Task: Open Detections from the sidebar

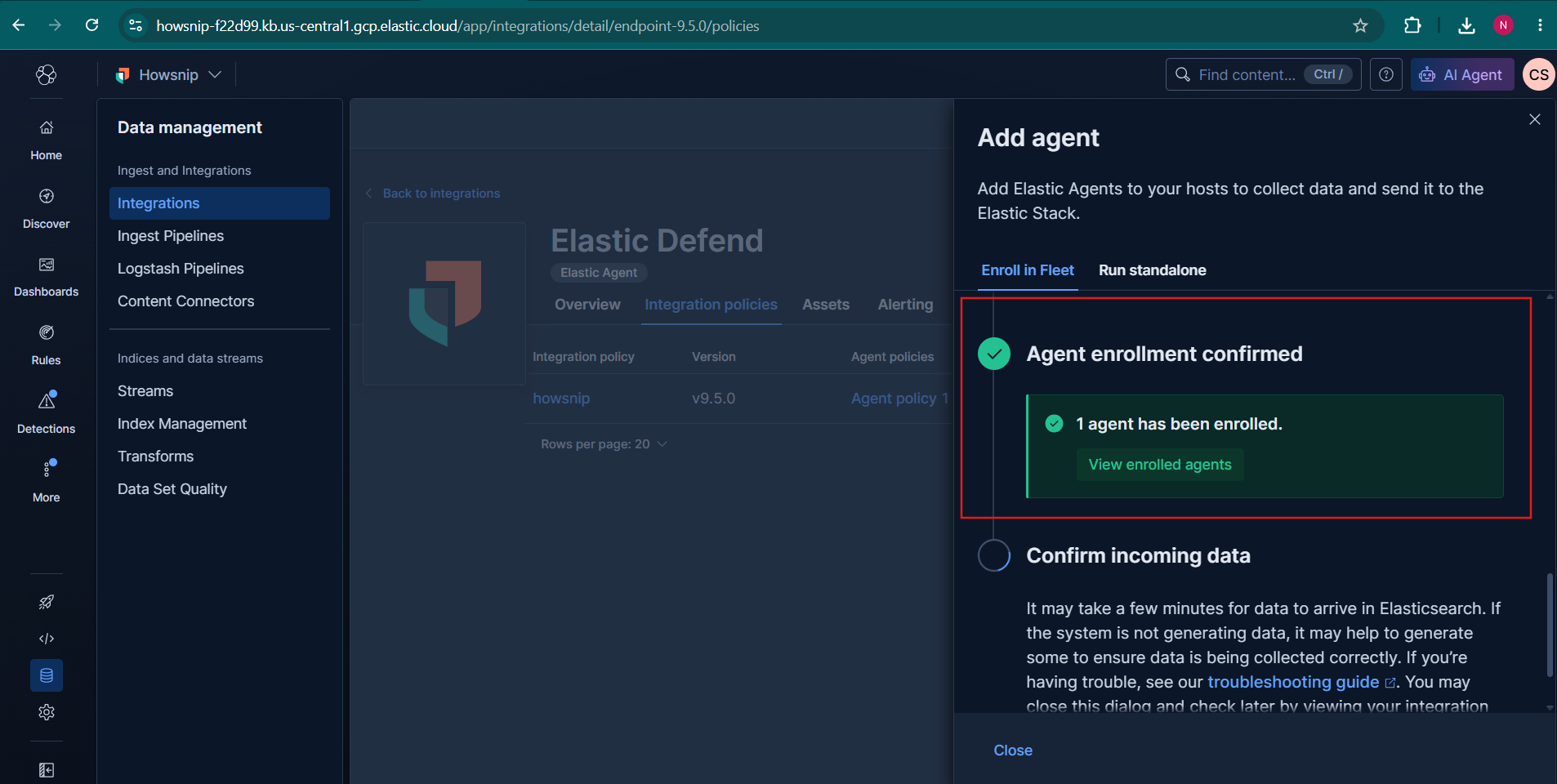Action: tap(47, 414)
